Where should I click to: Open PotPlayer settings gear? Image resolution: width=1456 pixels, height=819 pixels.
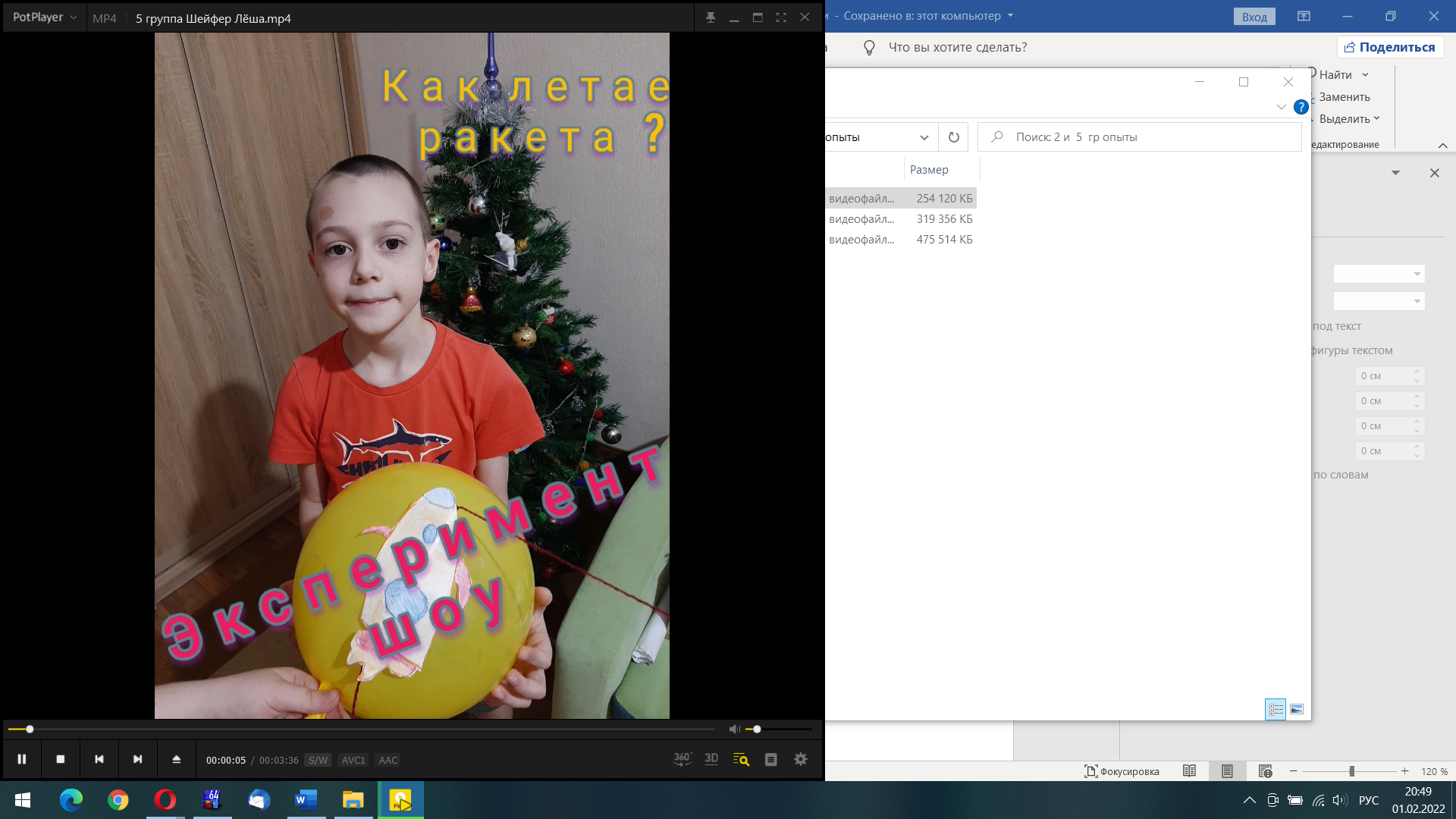(801, 759)
